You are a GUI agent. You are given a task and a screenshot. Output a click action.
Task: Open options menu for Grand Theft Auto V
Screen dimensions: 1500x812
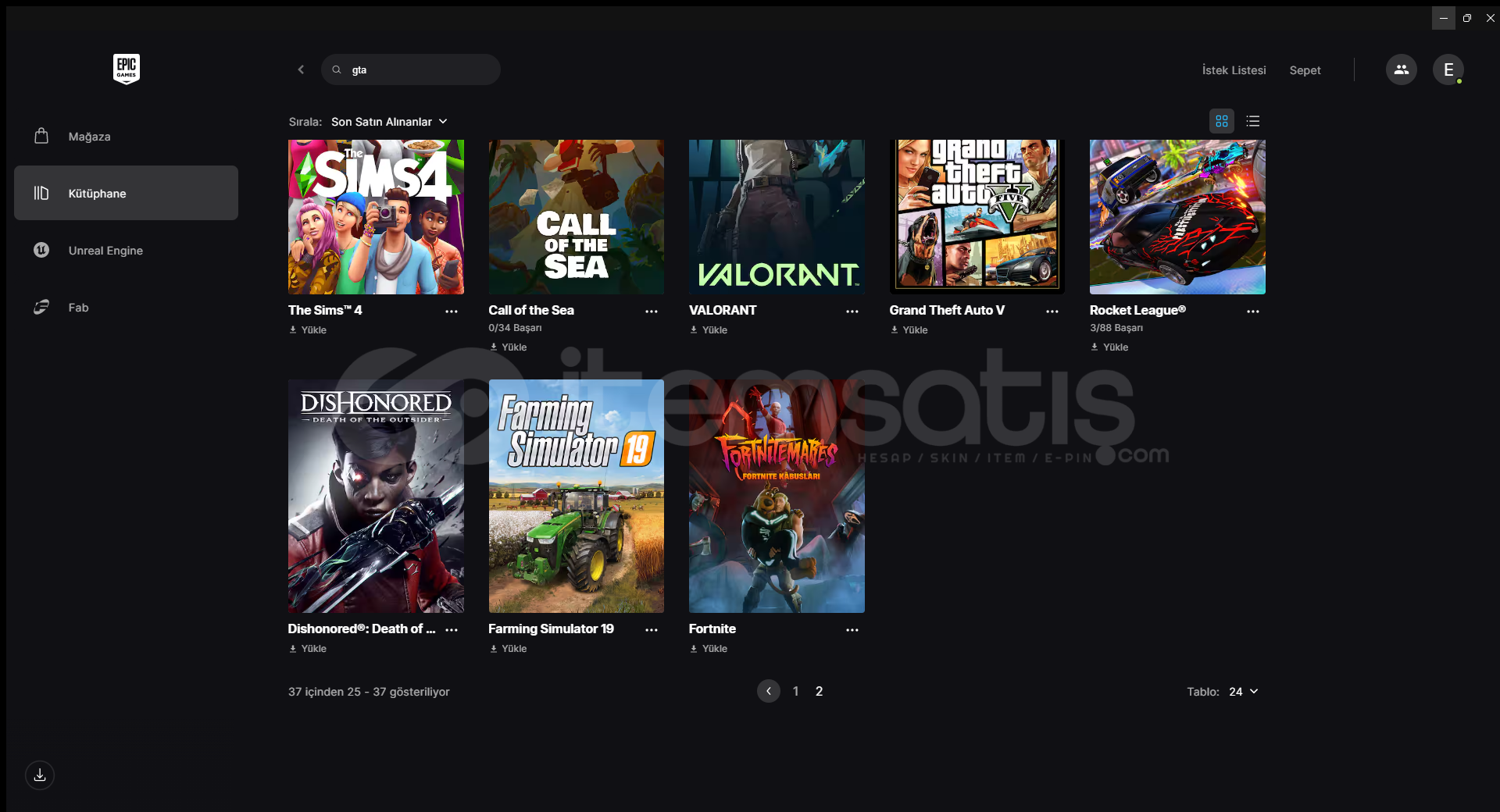pos(1052,312)
